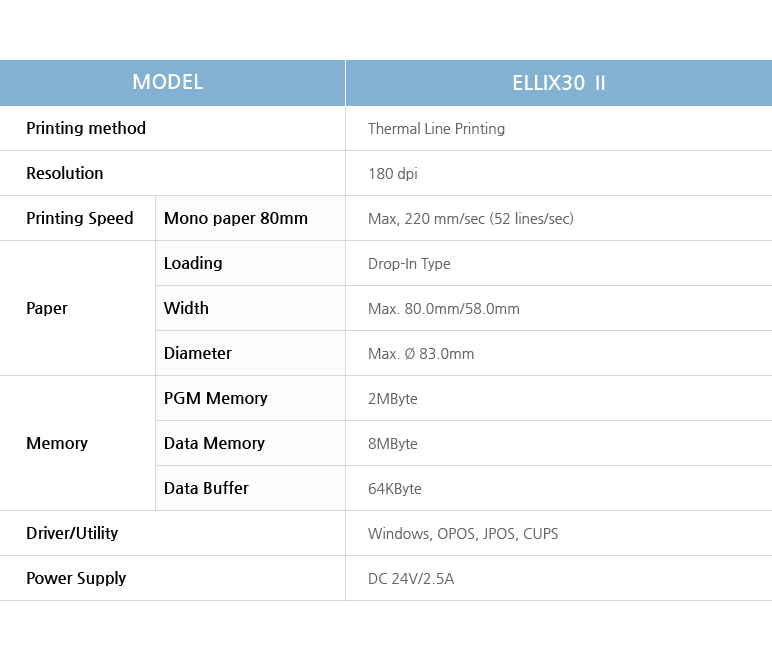Image resolution: width=772 pixels, height=665 pixels.
Task: Click the 8MByte Data Memory value
Action: (x=393, y=444)
